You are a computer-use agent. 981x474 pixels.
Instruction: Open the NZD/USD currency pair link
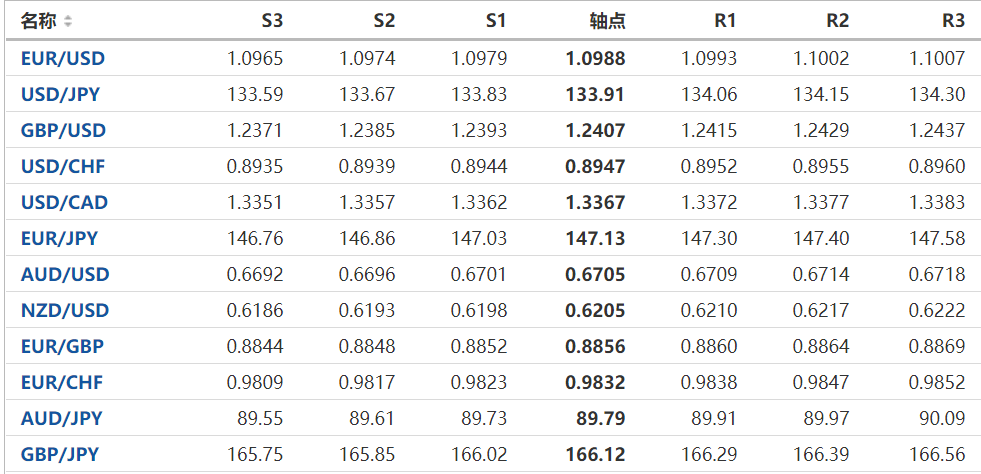click(64, 310)
